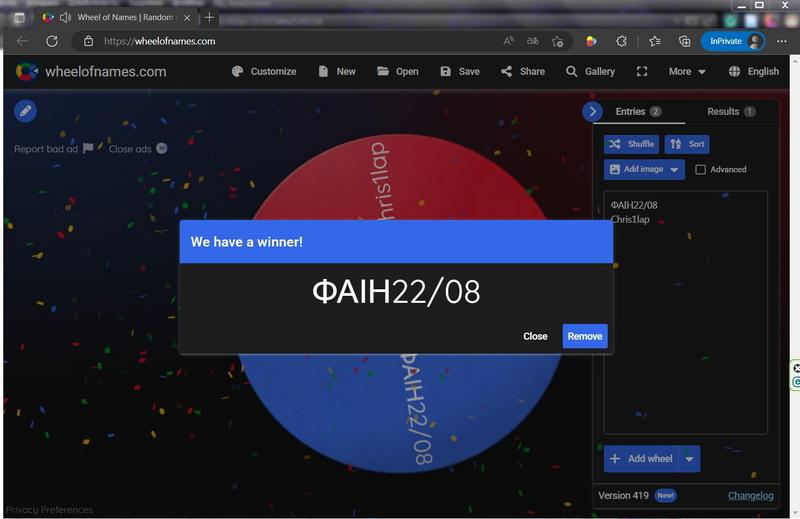Click the colorful Copilot toolbar icon
This screenshot has width=800, height=519.
[591, 41]
